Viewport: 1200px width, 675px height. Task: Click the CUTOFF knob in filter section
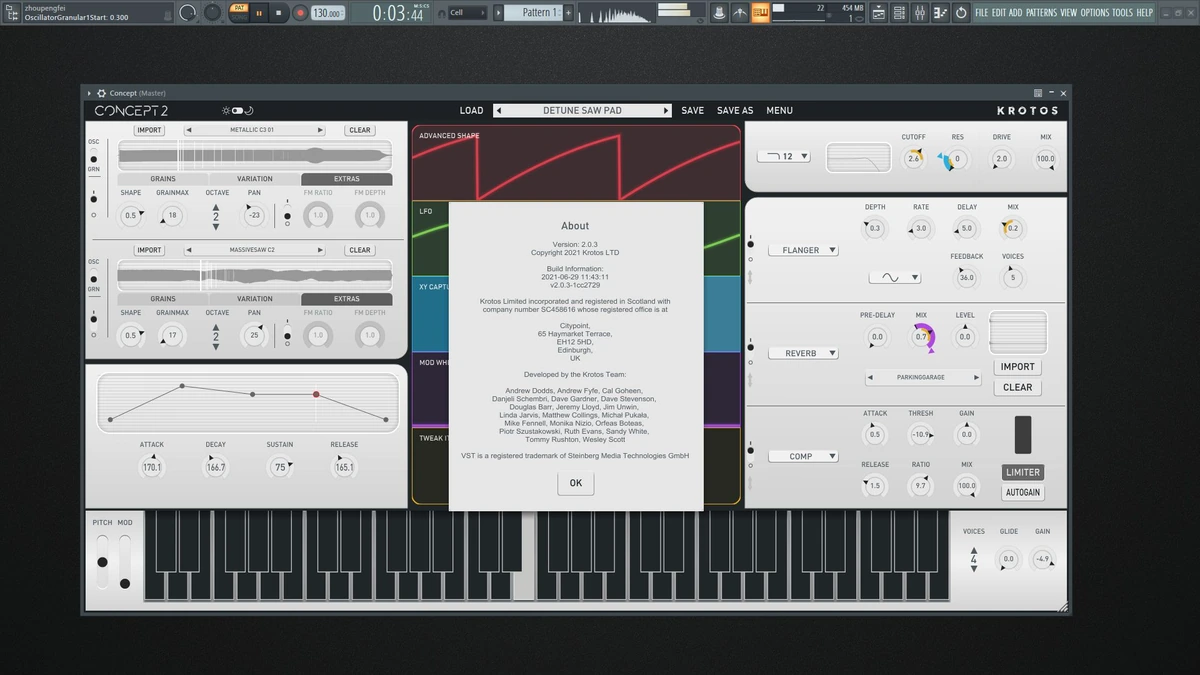(x=913, y=159)
